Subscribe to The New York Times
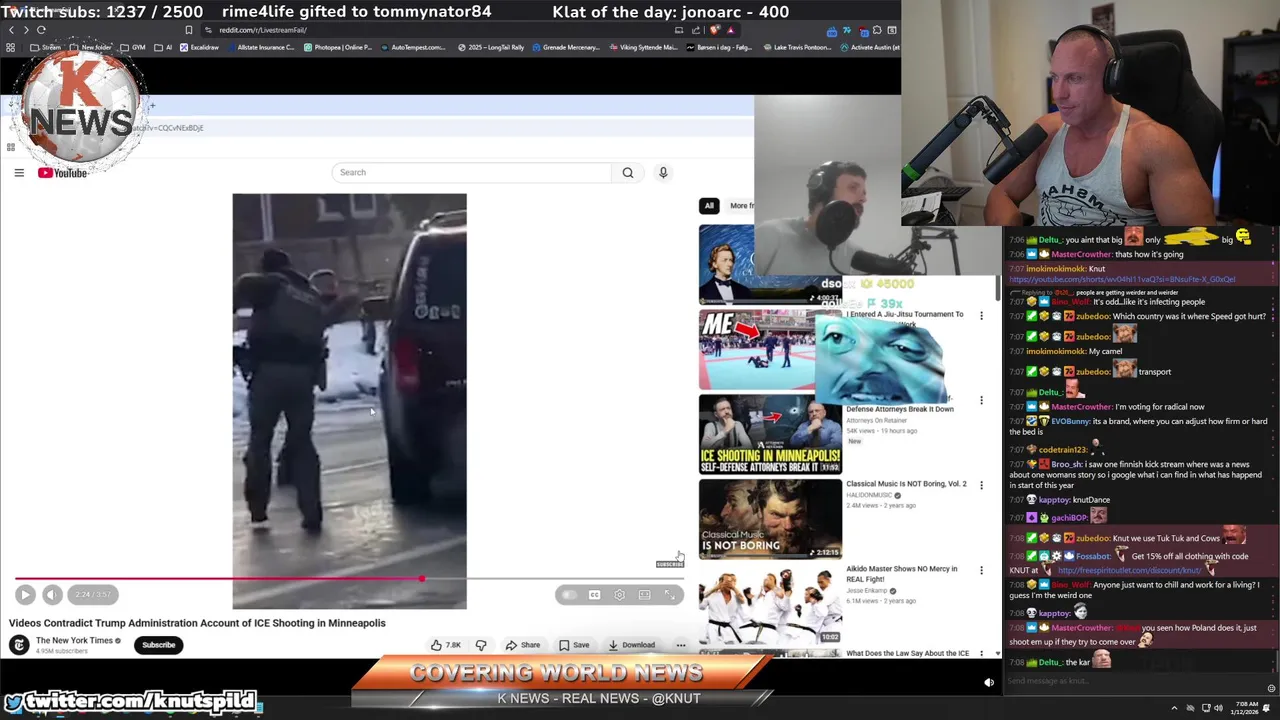Viewport: 1280px width, 720px height. click(158, 645)
